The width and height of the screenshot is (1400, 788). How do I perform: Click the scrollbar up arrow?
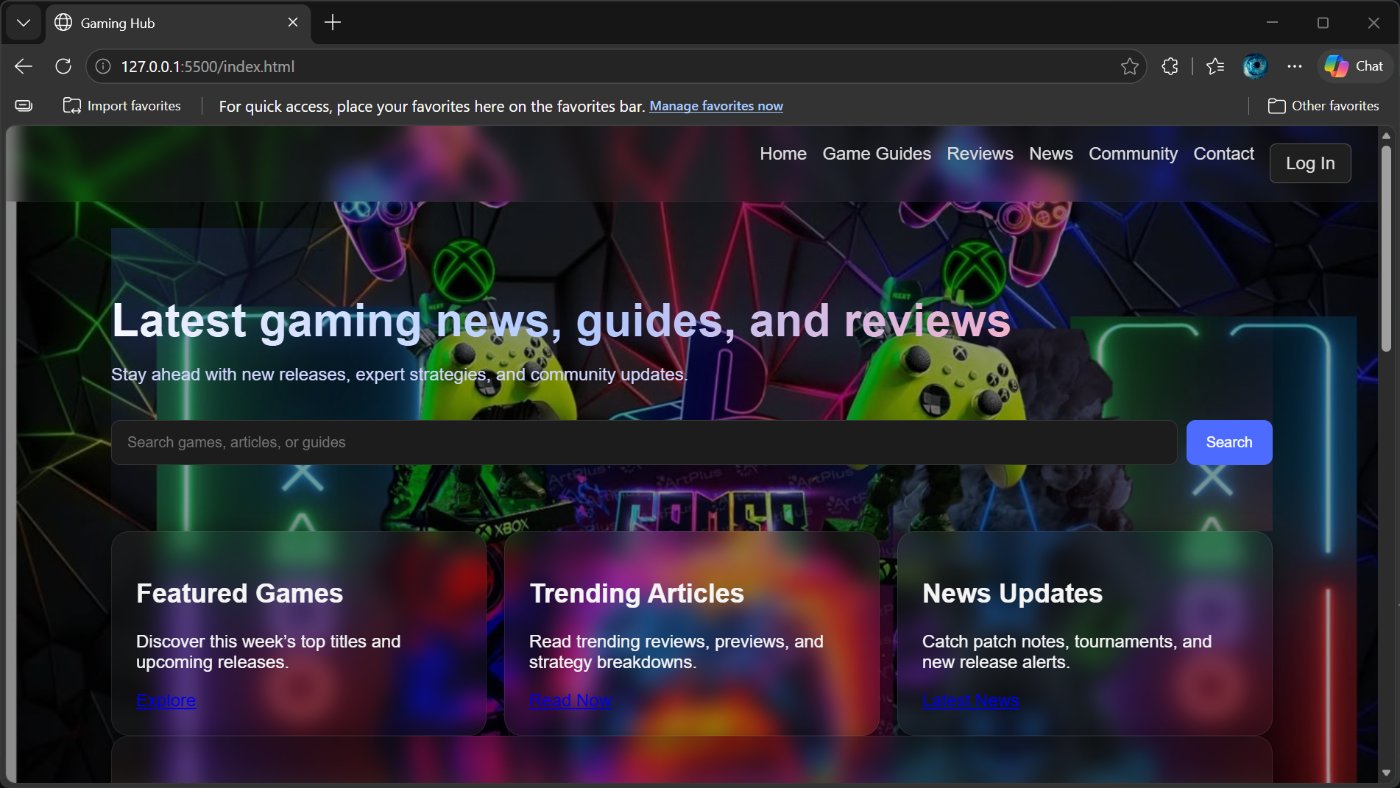pos(1386,135)
